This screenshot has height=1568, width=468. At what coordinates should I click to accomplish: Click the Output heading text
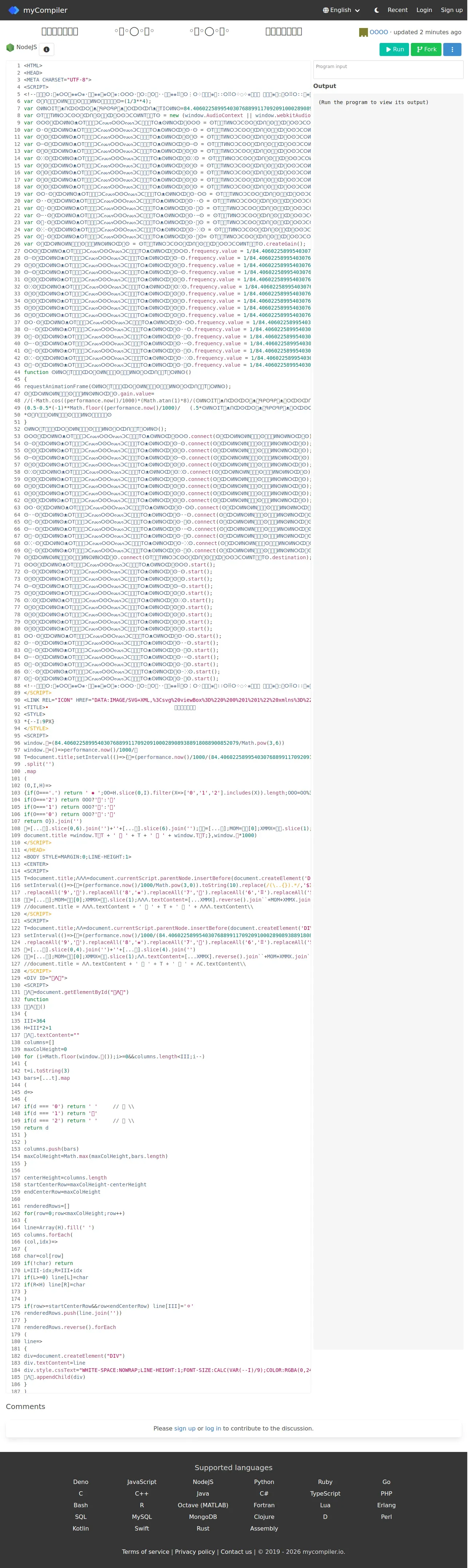324,86
